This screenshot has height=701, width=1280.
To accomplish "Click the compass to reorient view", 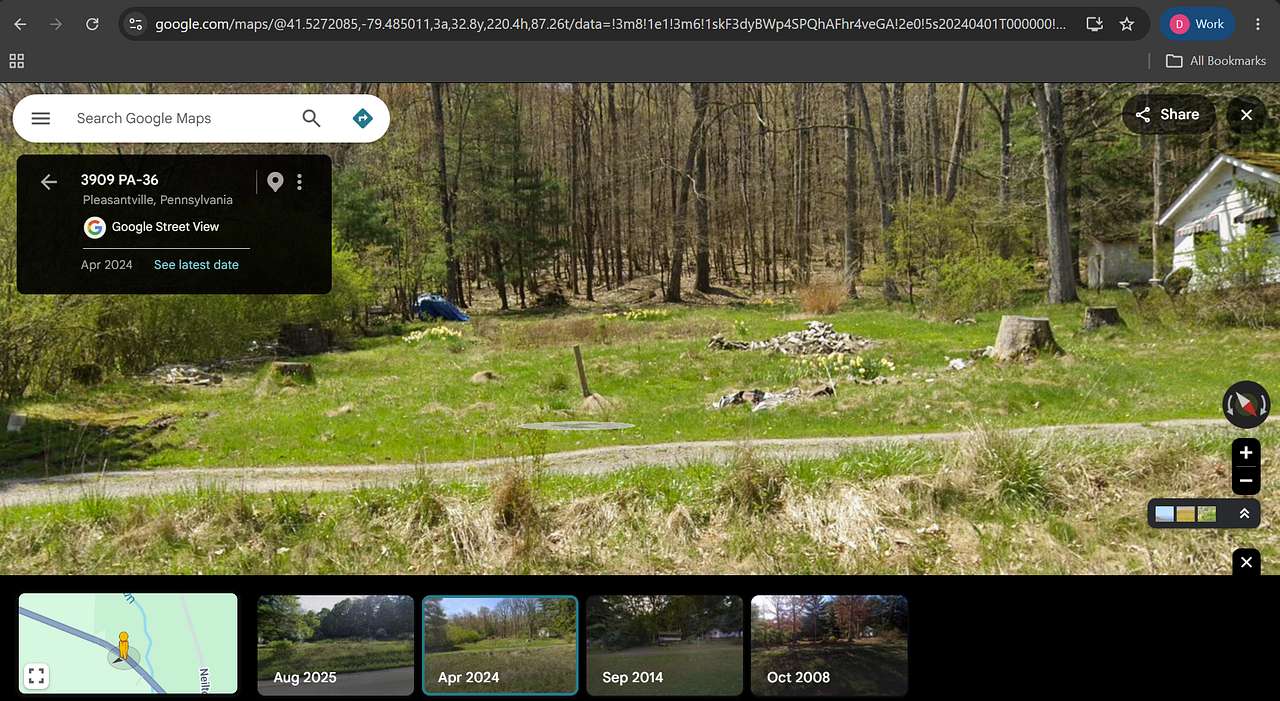I will [1246, 405].
